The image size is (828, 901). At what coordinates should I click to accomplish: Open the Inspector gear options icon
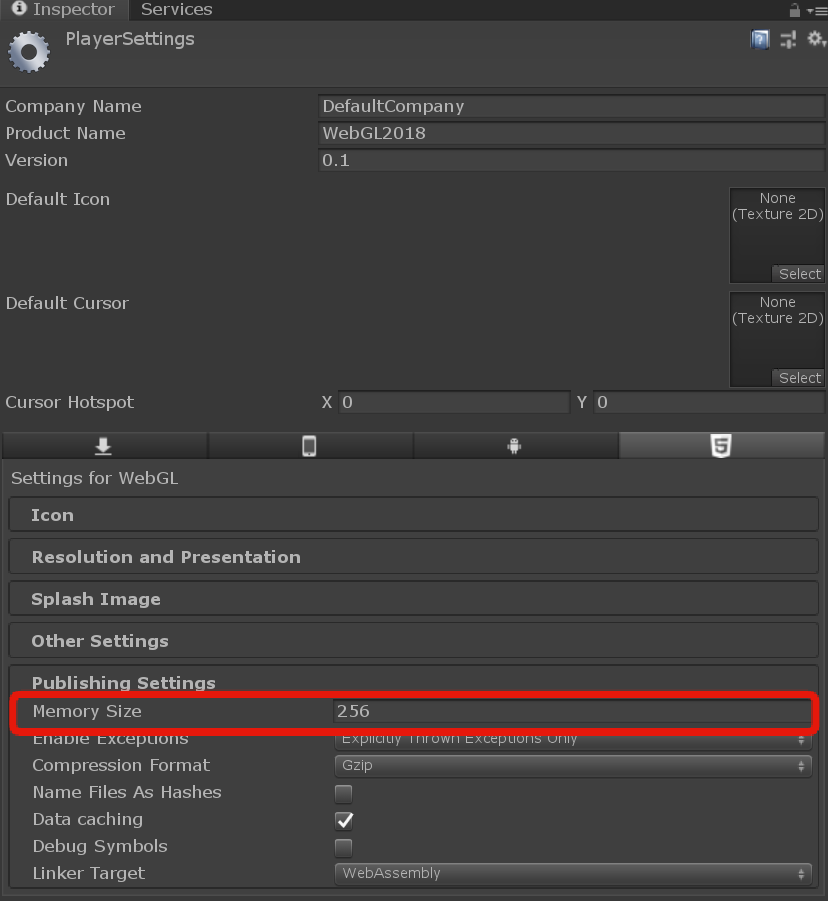[816, 39]
